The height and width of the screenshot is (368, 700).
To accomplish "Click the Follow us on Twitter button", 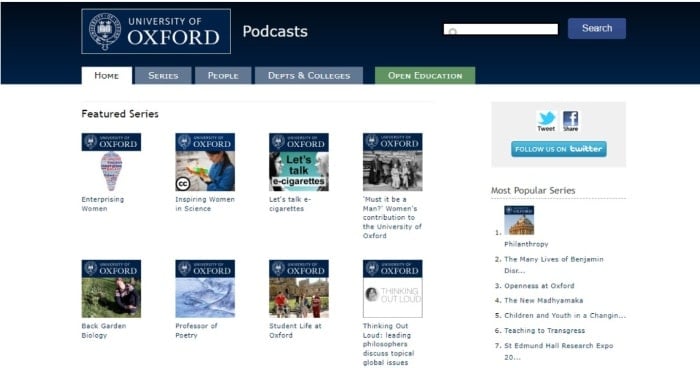I will tap(558, 149).
